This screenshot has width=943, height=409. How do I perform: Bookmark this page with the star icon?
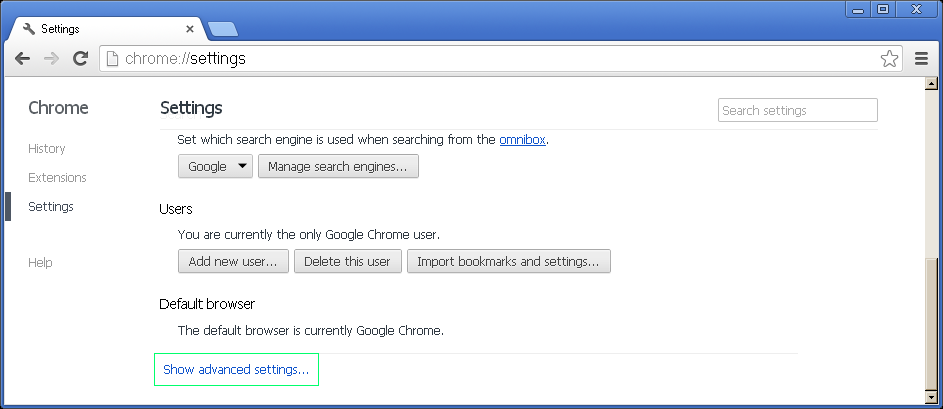coord(889,59)
